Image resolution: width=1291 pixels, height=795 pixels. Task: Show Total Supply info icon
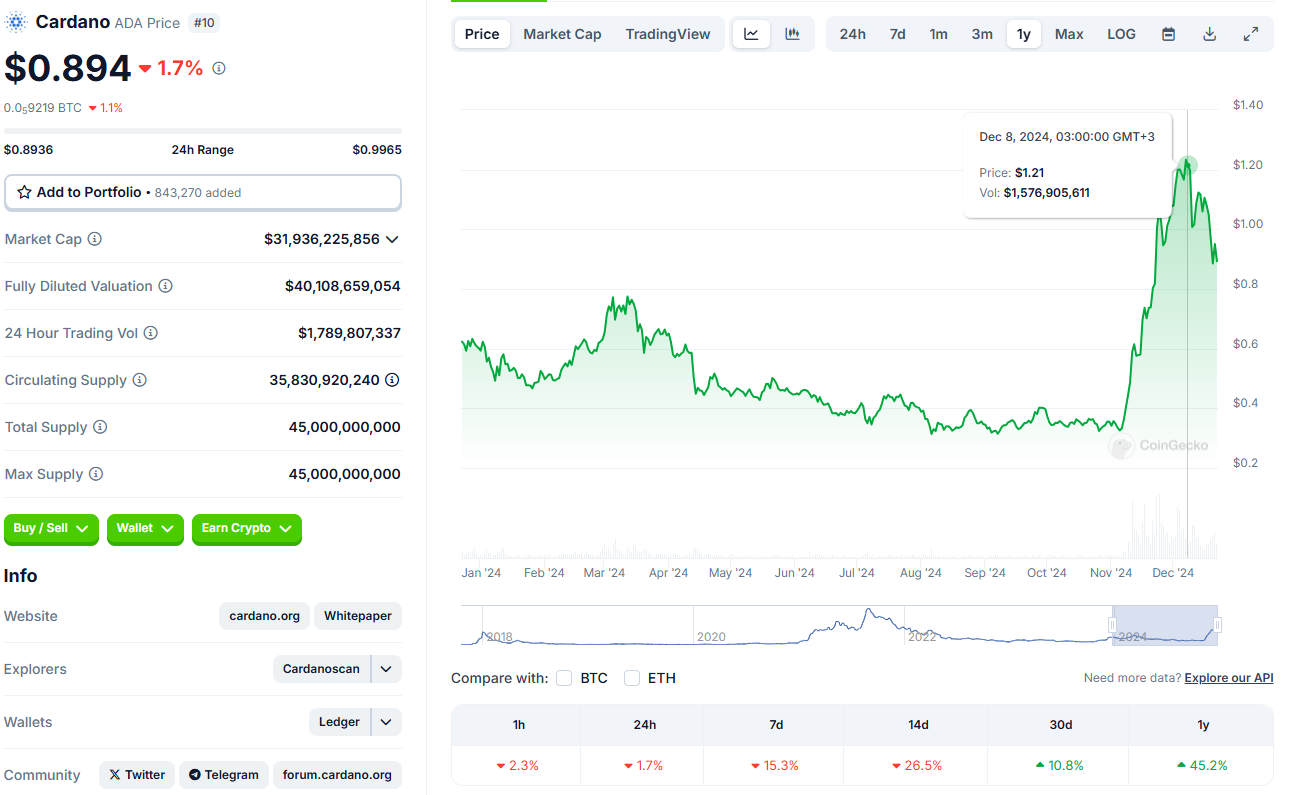coord(100,427)
